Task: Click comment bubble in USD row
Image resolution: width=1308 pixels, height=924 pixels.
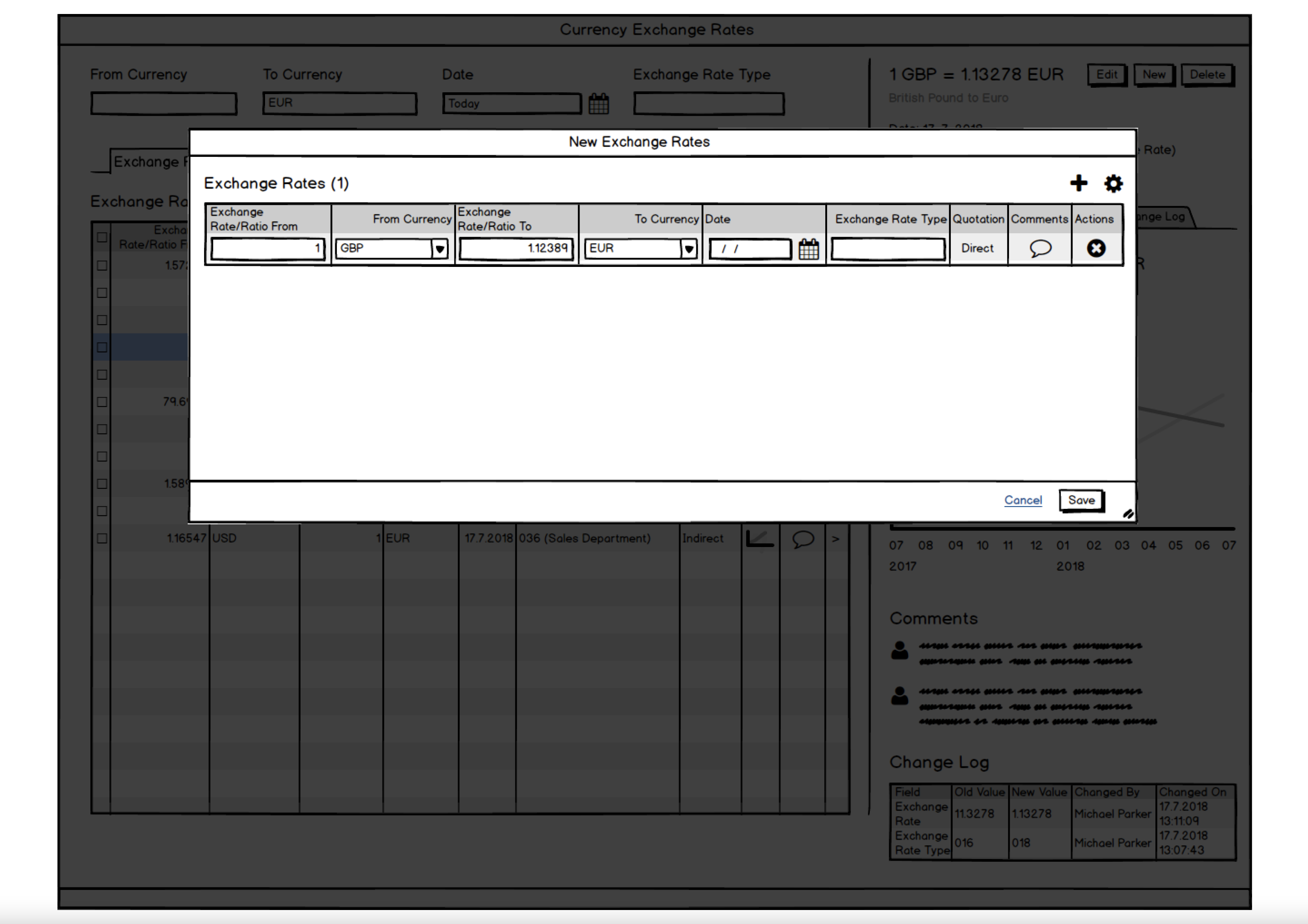Action: (803, 538)
